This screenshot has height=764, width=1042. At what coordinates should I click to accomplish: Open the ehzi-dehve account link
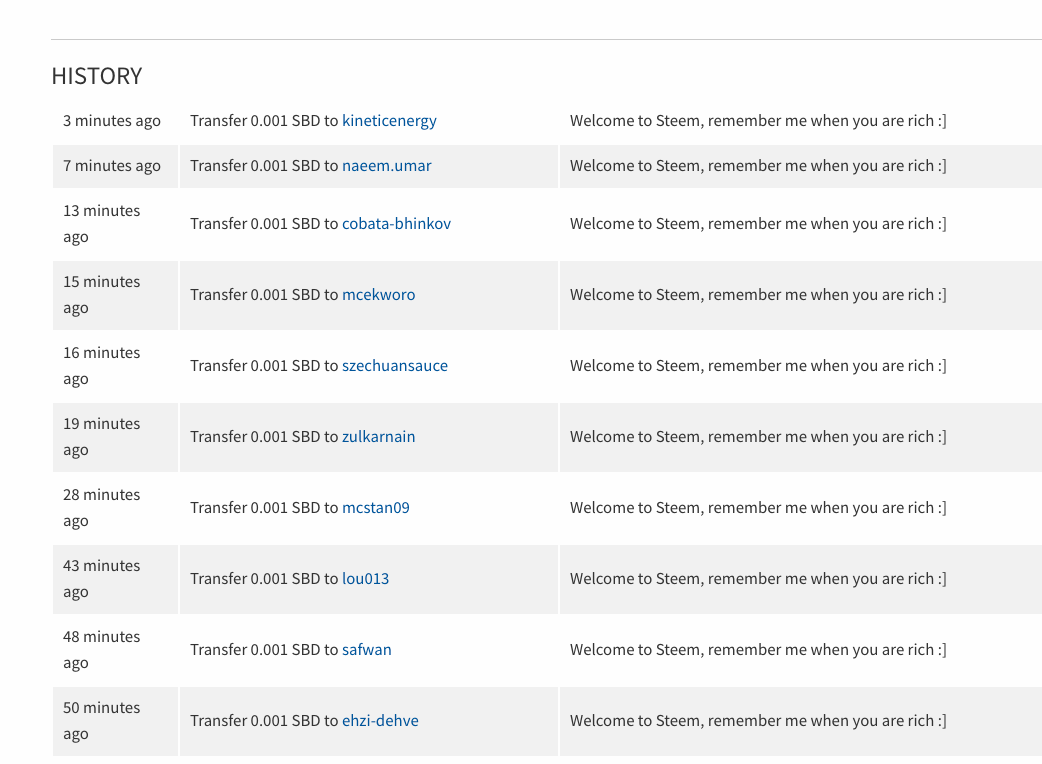pos(380,721)
